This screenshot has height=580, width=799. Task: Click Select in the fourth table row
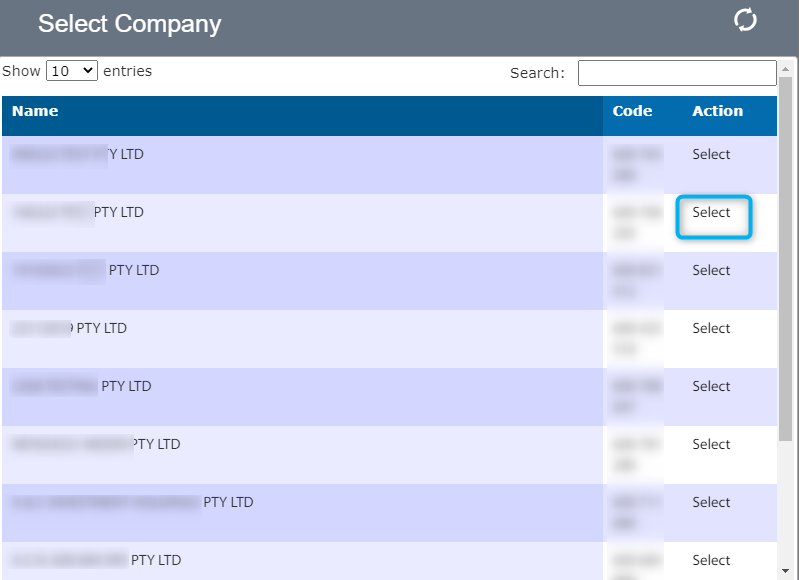tap(711, 329)
